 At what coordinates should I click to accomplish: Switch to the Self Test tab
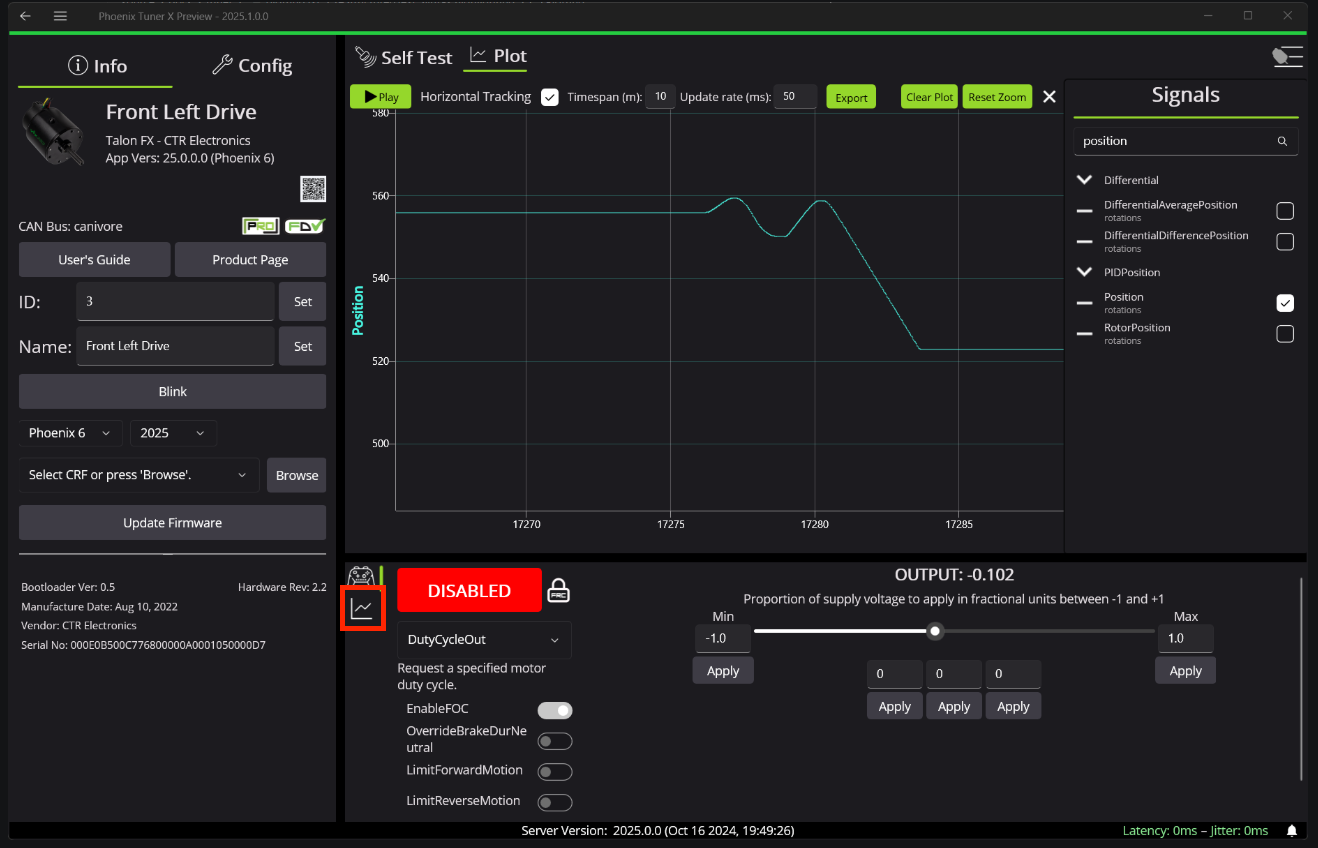[x=404, y=58]
